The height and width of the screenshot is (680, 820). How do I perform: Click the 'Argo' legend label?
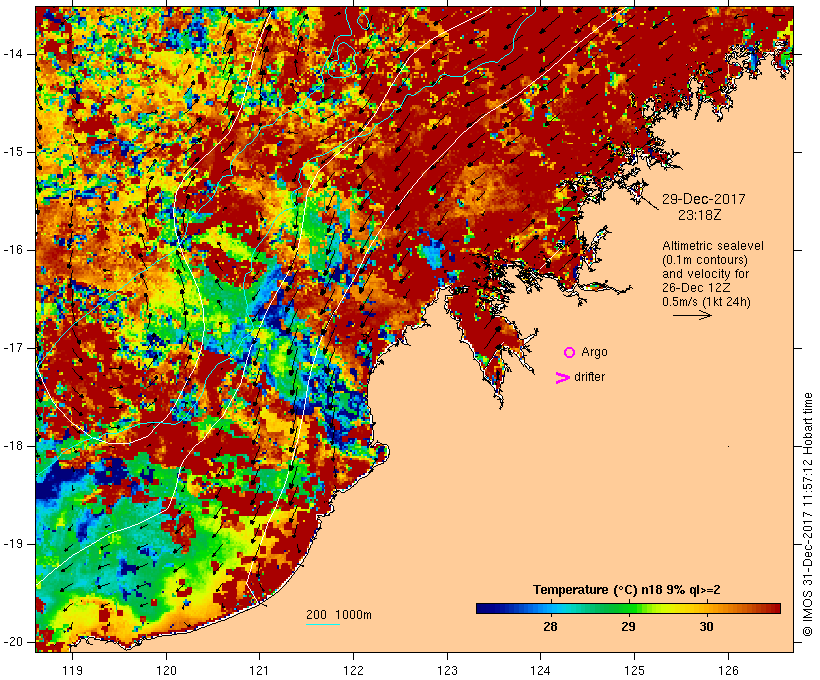pos(595,353)
